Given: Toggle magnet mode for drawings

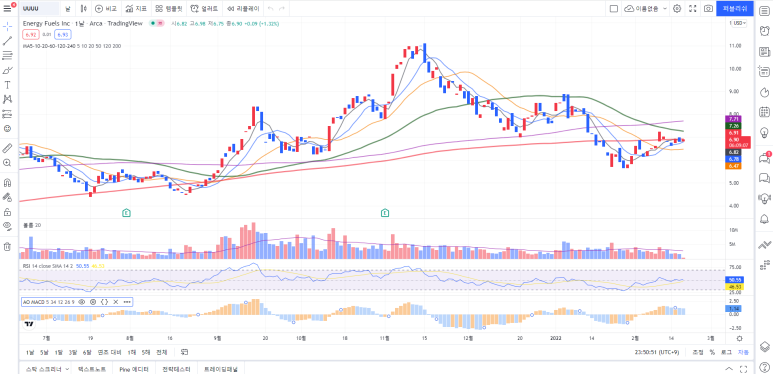Looking at the screenshot, I should click(x=7, y=182).
